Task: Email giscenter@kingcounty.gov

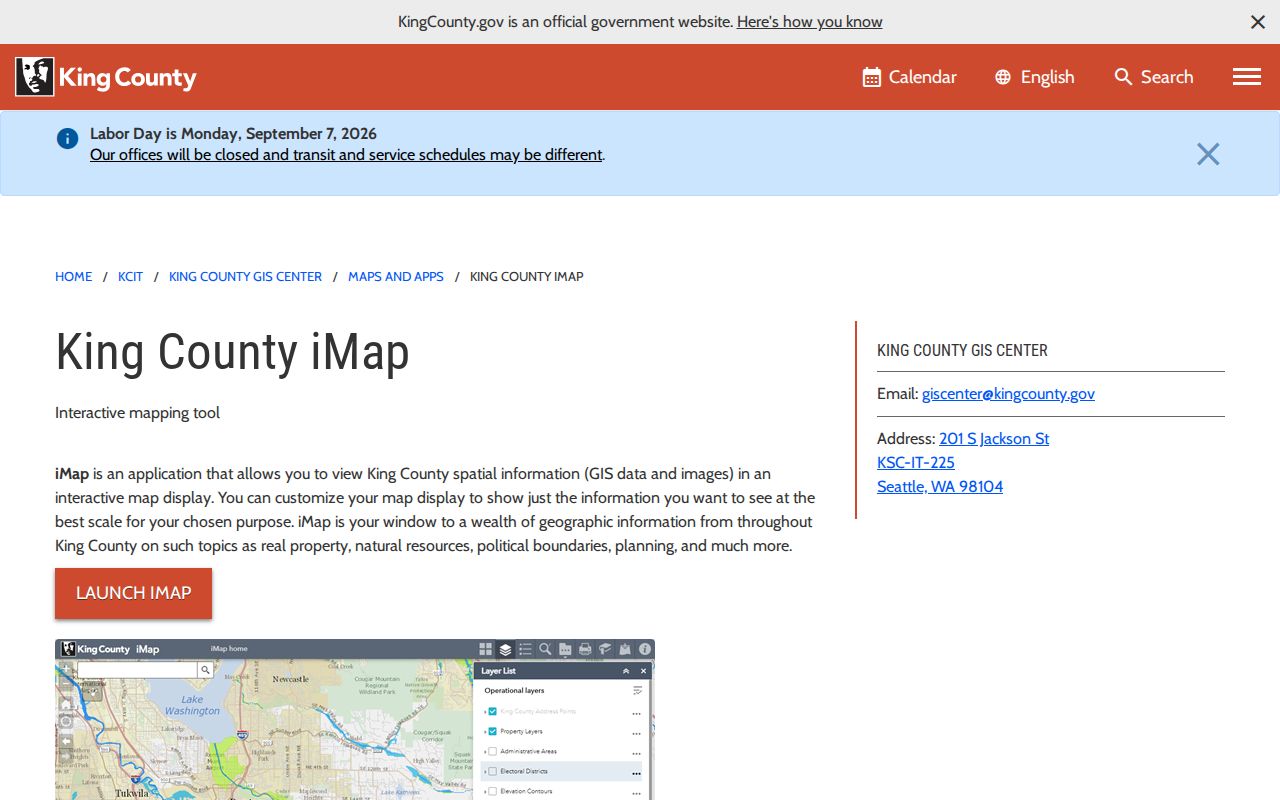Action: point(1008,394)
